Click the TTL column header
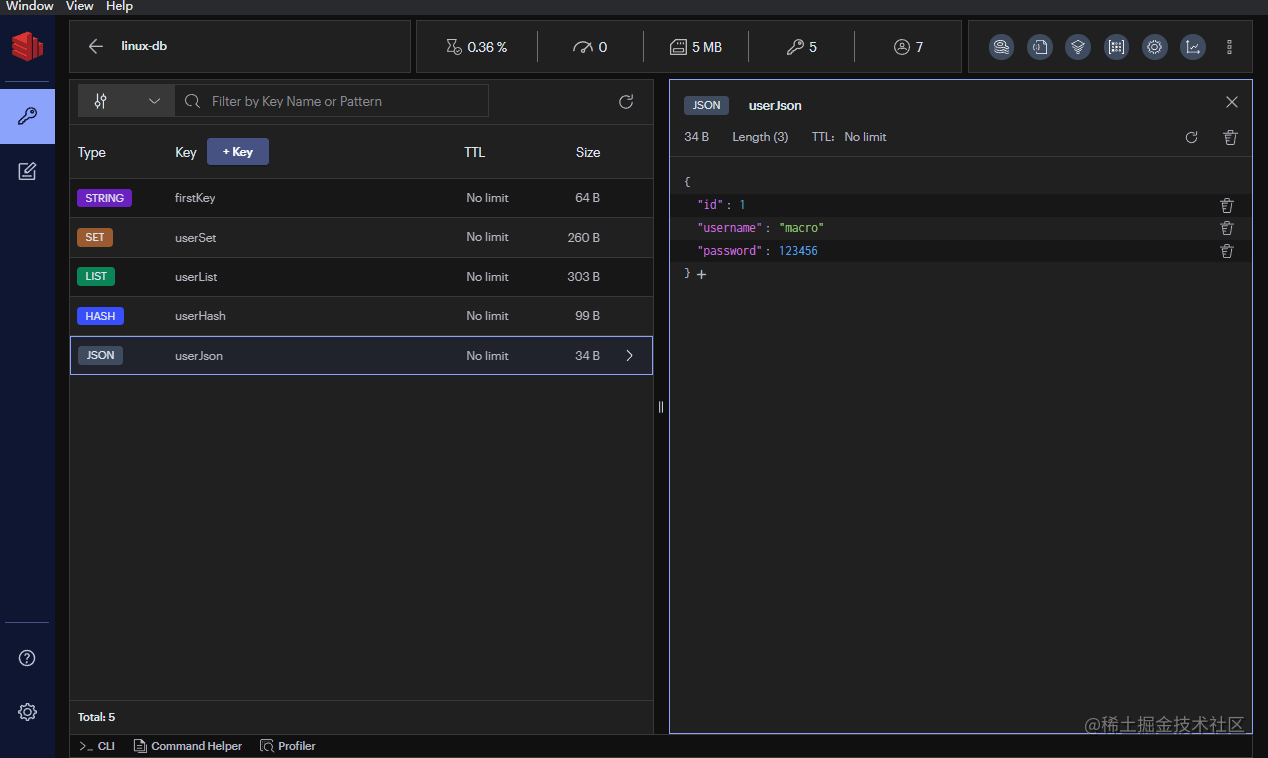Viewport: 1268px width, 758px height. click(x=474, y=152)
